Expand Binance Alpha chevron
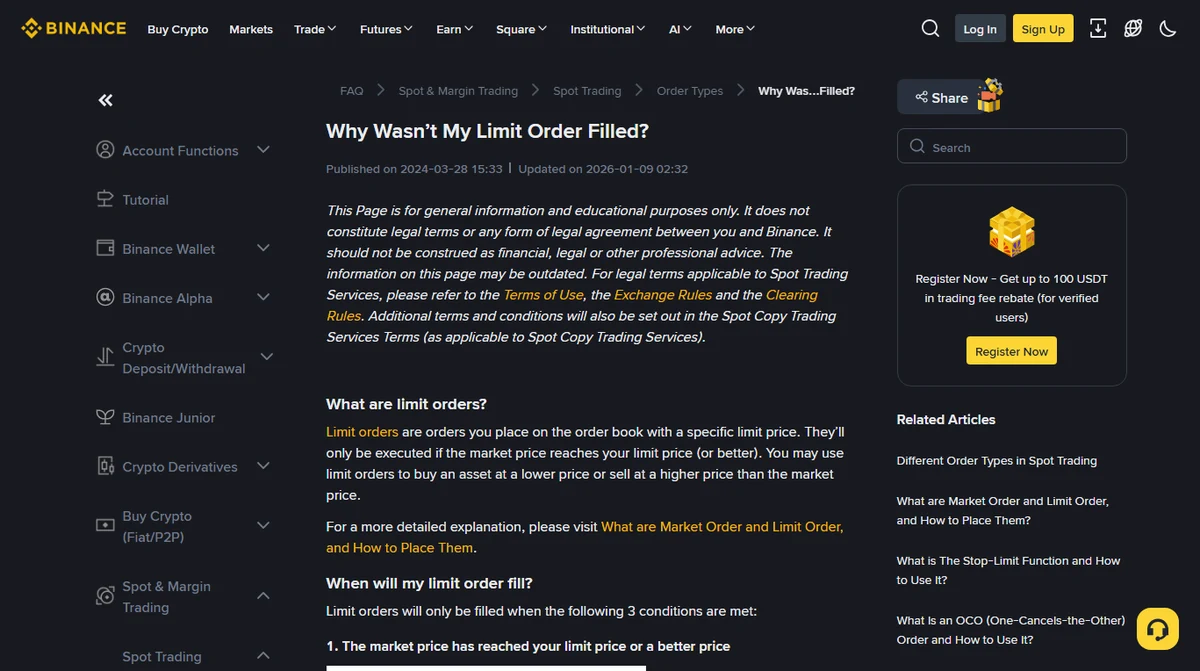Viewport: 1200px width, 671px height. click(x=263, y=297)
